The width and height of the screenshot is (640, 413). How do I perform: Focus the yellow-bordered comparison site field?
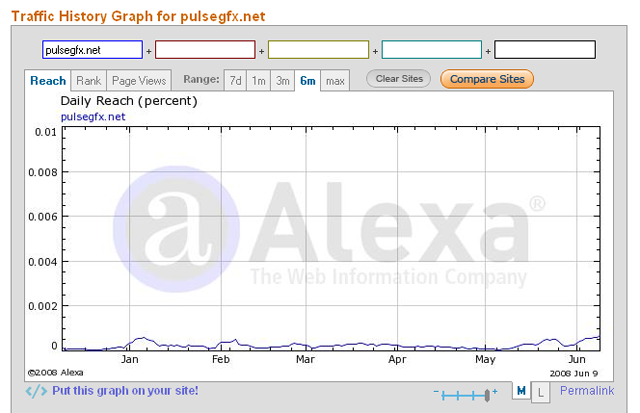click(318, 50)
